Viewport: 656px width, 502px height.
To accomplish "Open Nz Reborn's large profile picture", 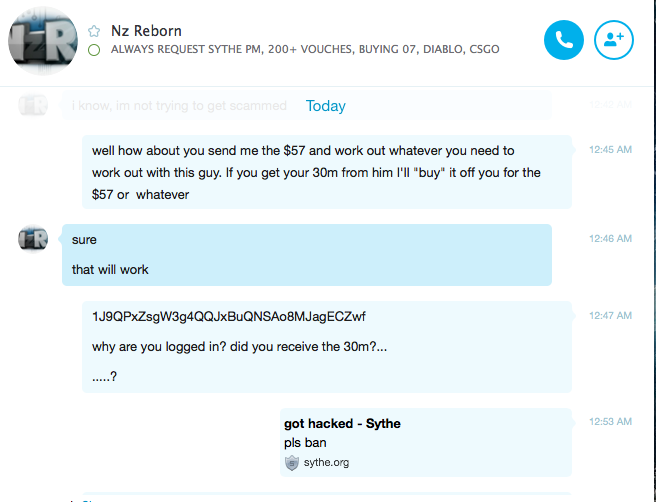I will pos(43,41).
